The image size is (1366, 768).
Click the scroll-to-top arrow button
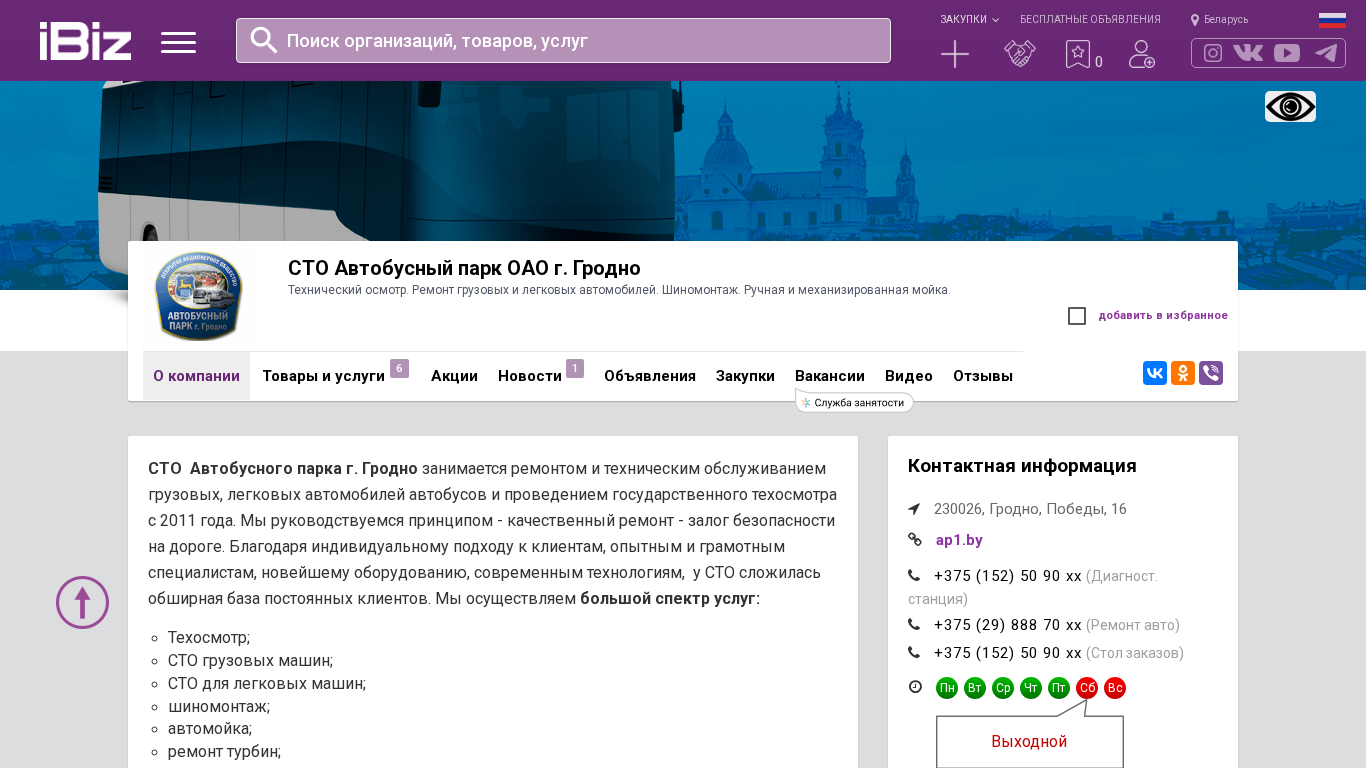tap(82, 602)
